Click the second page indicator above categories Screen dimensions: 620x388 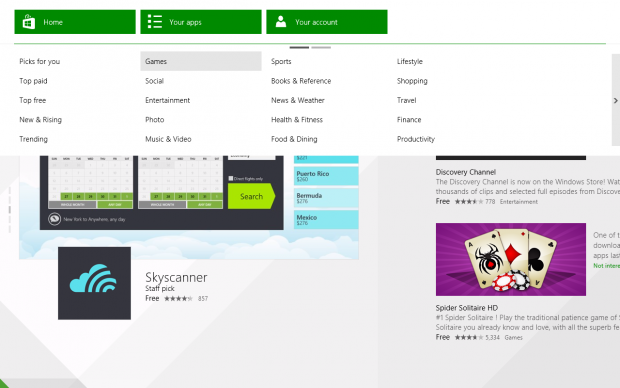point(321,47)
